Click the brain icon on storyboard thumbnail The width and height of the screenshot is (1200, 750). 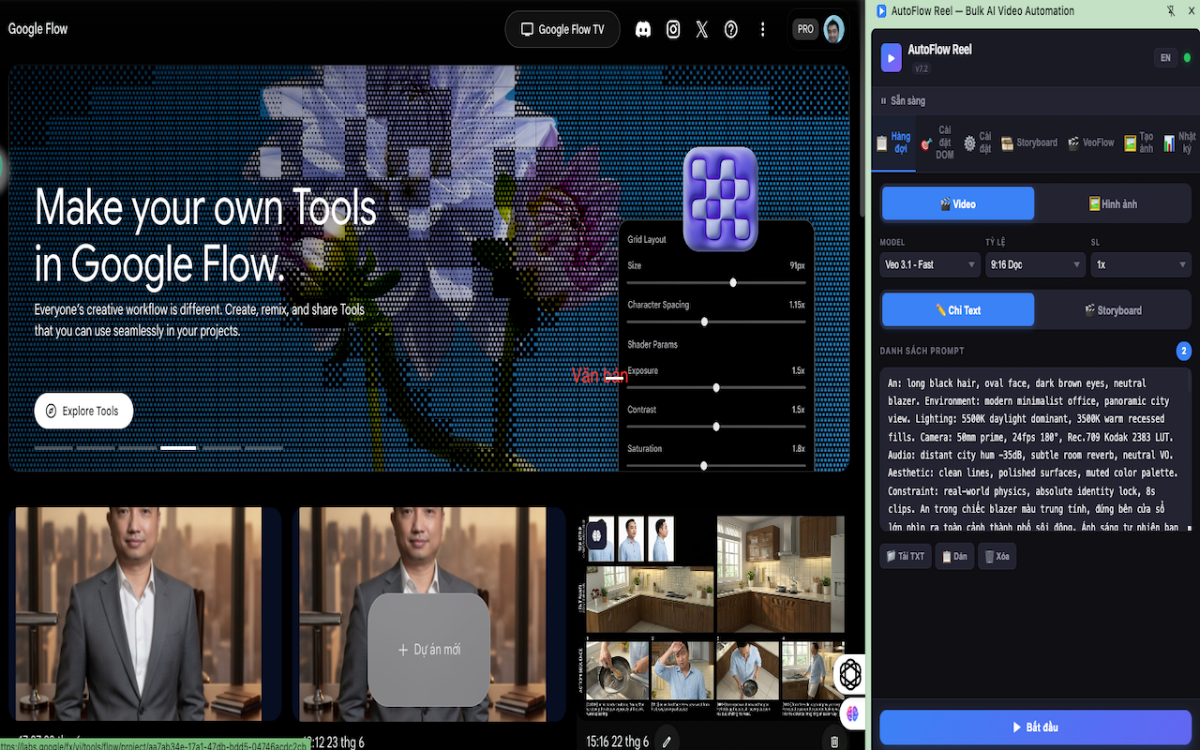pyautogui.click(x=598, y=535)
